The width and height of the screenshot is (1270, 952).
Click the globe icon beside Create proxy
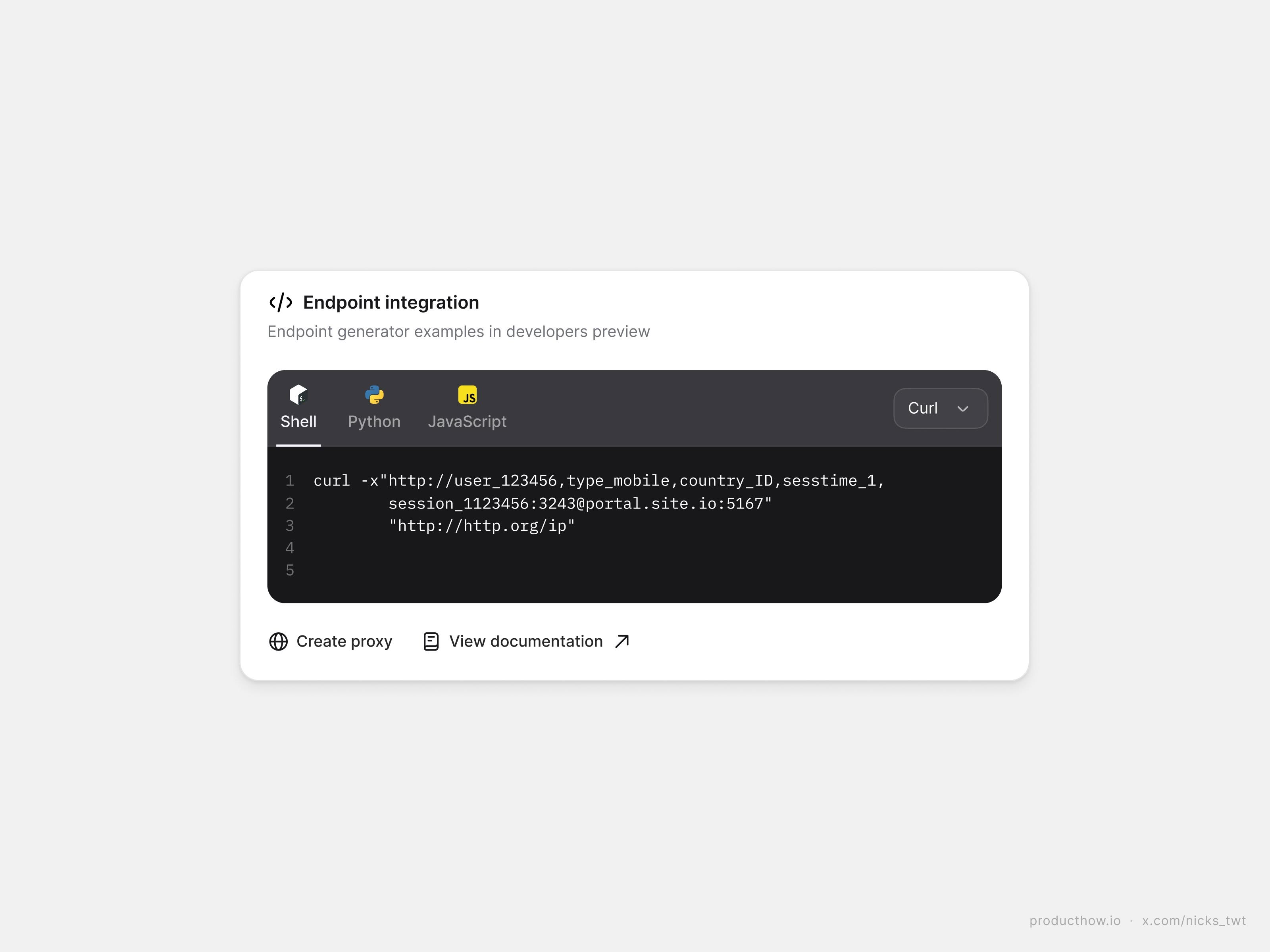[x=279, y=641]
